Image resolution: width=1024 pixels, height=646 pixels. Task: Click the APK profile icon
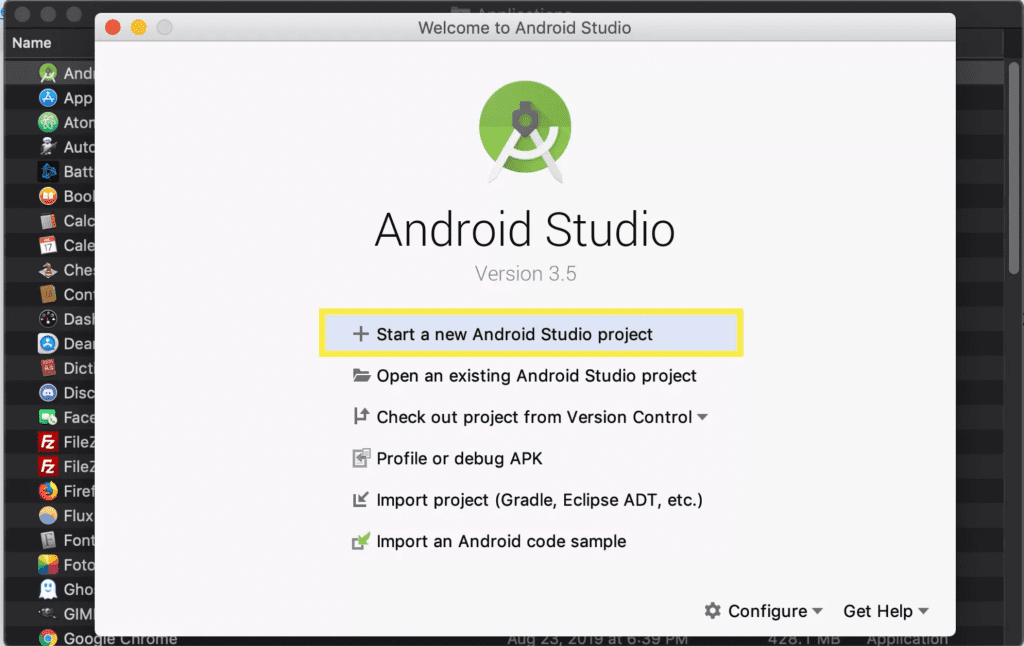[x=361, y=458]
